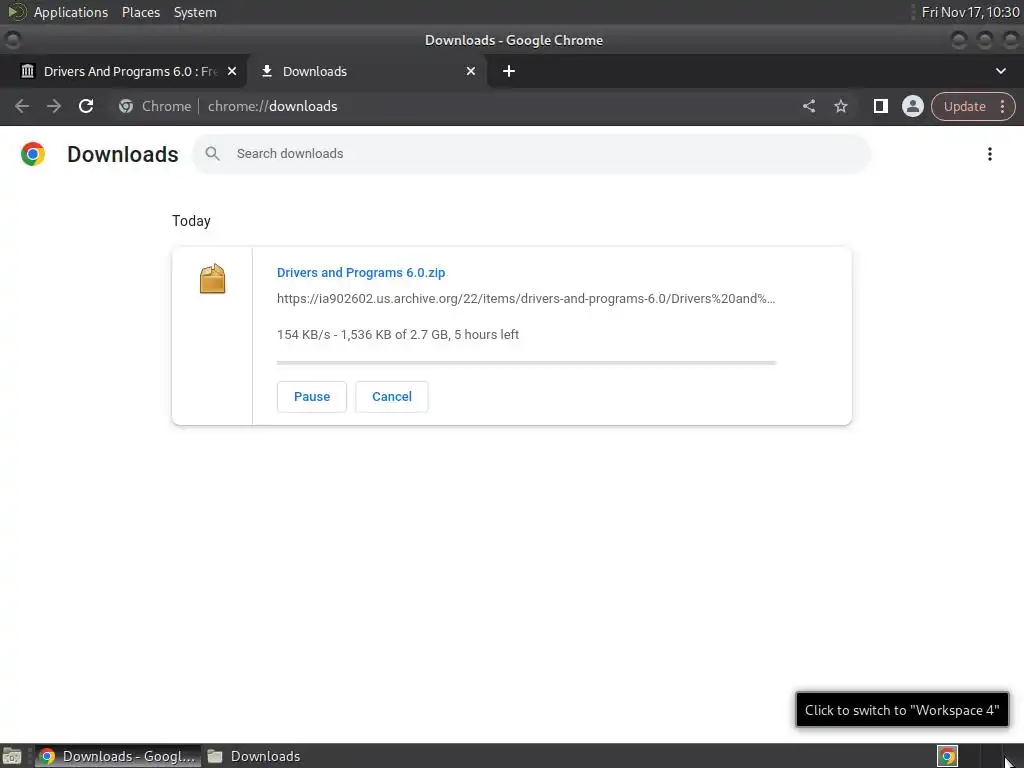Bookmark this page with the star icon

[x=840, y=106]
